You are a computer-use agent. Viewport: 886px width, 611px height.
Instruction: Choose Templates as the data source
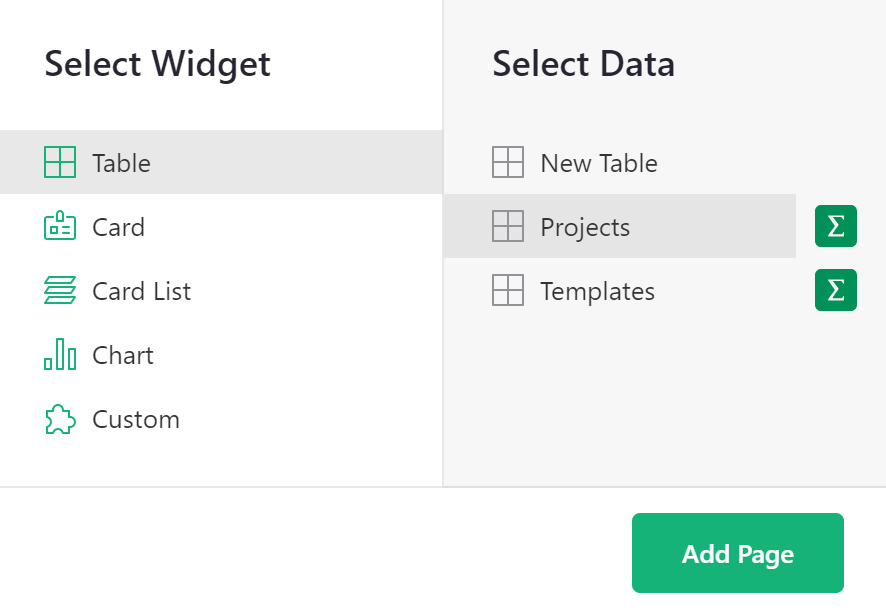click(597, 290)
